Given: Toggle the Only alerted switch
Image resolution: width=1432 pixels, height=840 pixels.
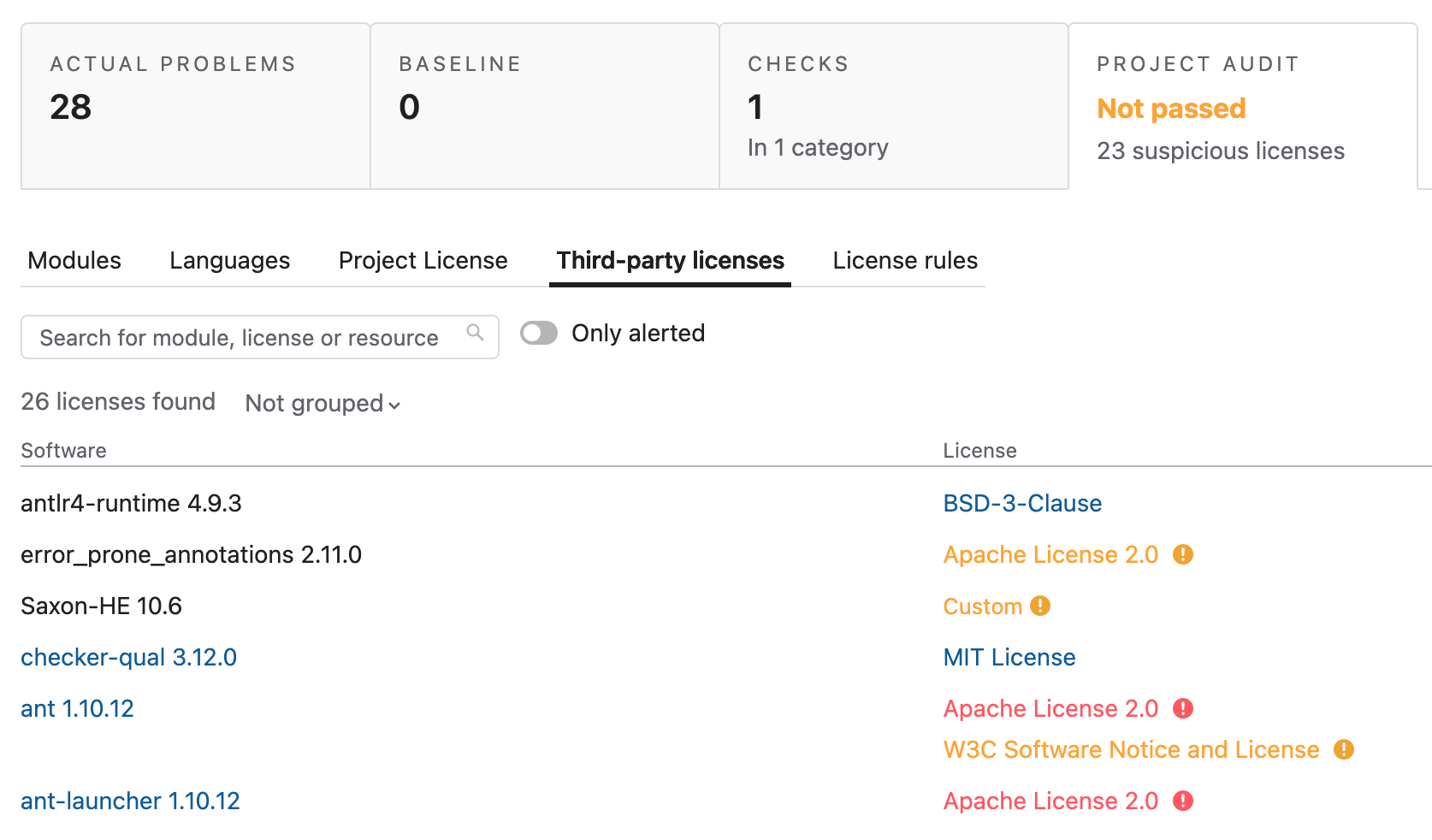Looking at the screenshot, I should pos(539,333).
